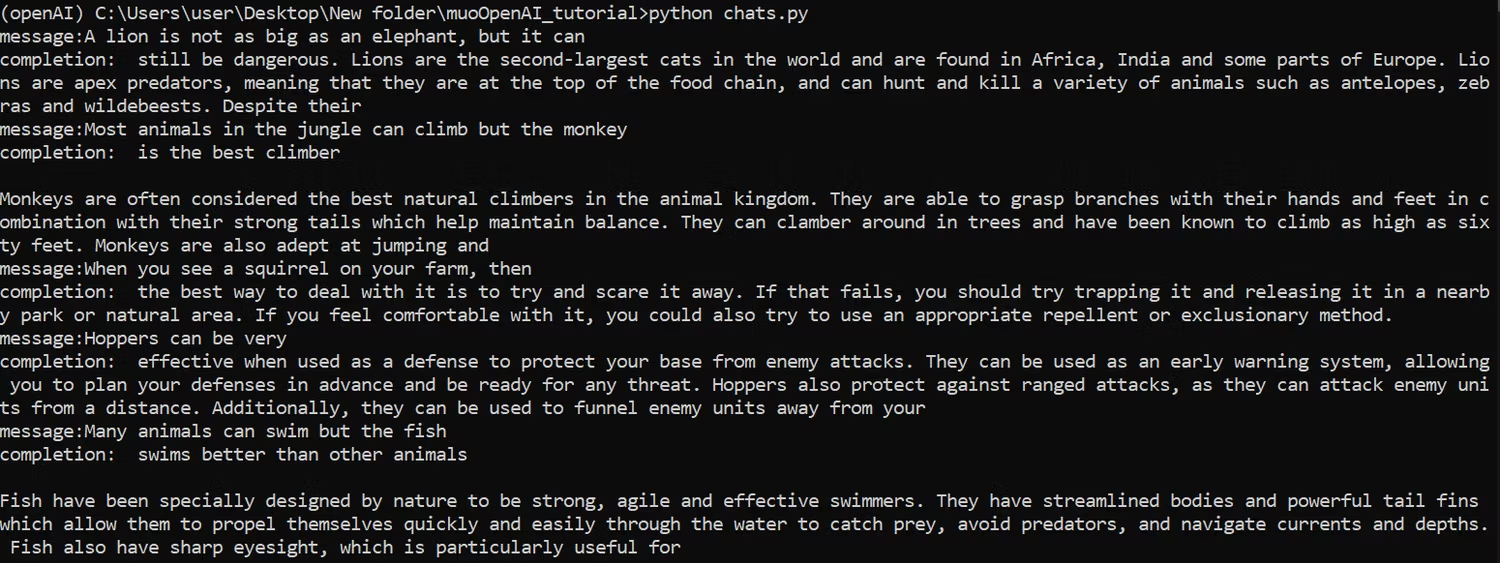Click the completion text "still be dangerous"
The image size is (1500, 563).
[x=232, y=60]
